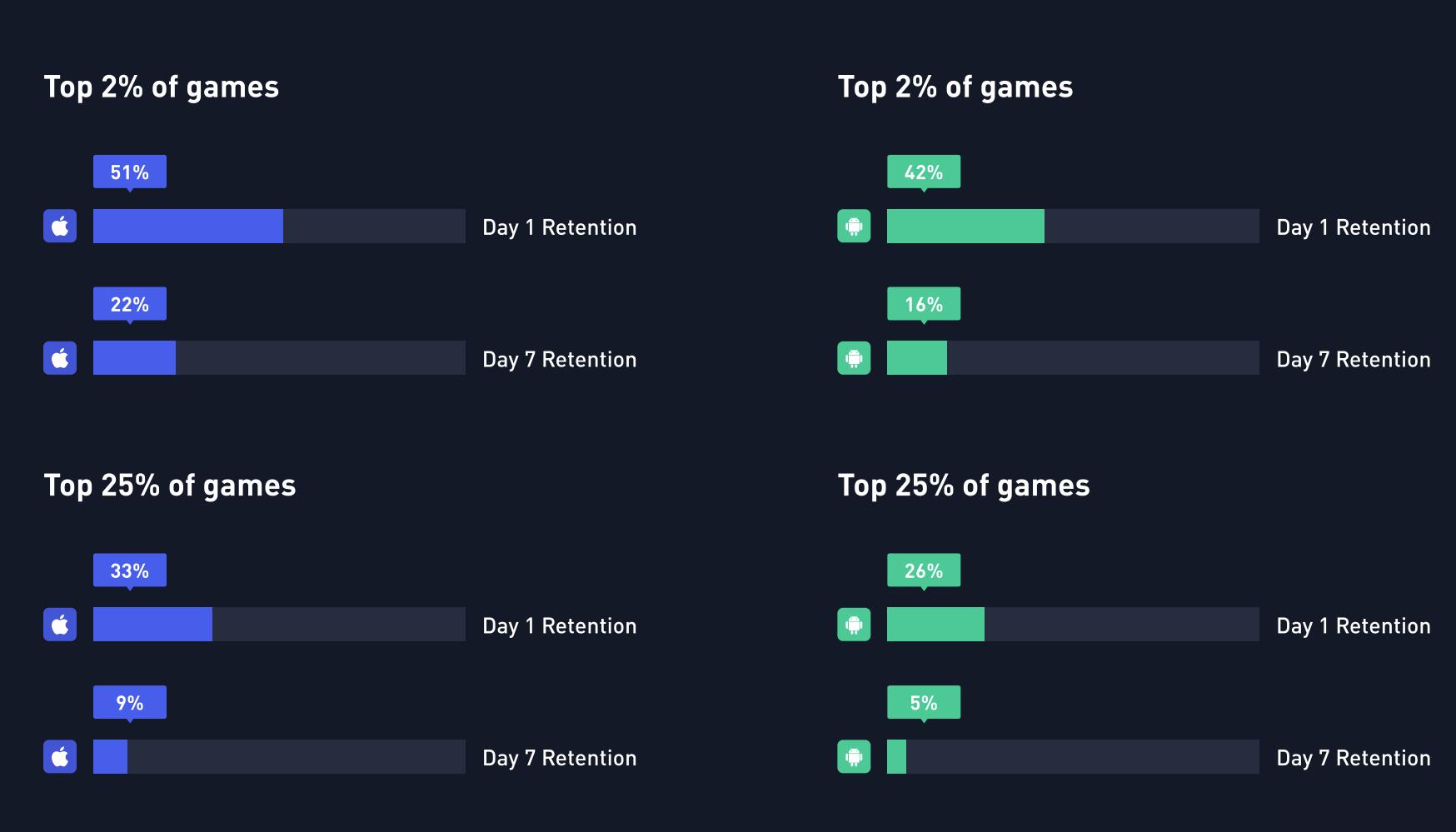Click the Day 1 Retention label beside the 42% bar
This screenshot has height=832, width=1456.
[1353, 227]
